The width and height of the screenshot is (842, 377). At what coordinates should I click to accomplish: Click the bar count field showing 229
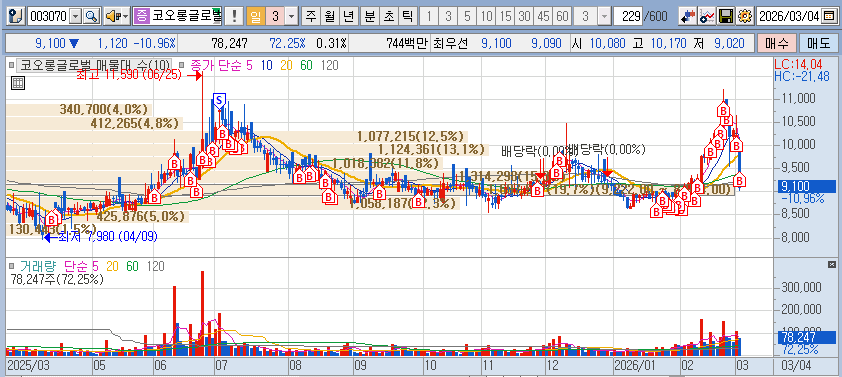coord(628,17)
